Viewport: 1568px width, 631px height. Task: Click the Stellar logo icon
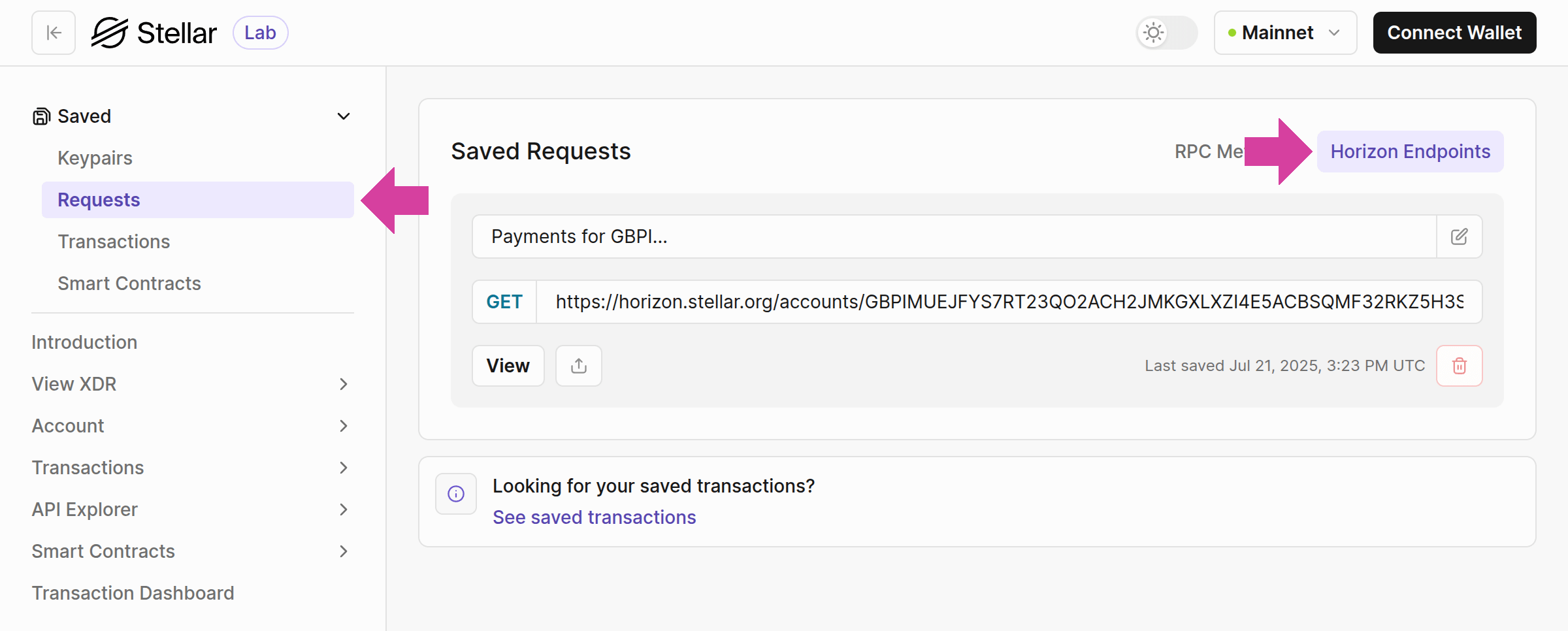[x=110, y=33]
